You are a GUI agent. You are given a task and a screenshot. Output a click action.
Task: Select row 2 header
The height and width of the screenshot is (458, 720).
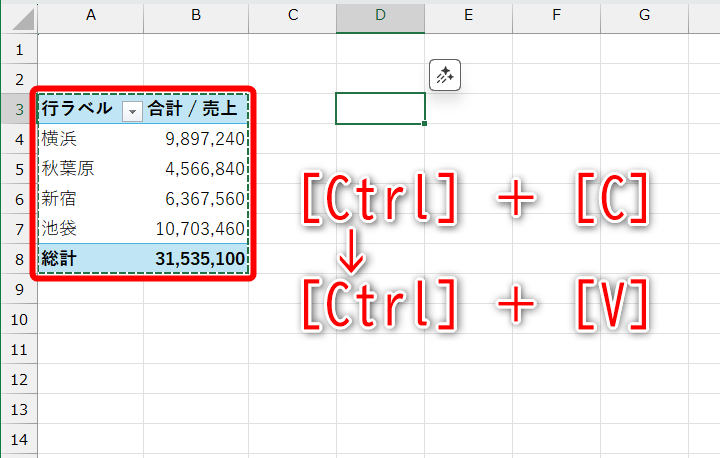(19, 79)
